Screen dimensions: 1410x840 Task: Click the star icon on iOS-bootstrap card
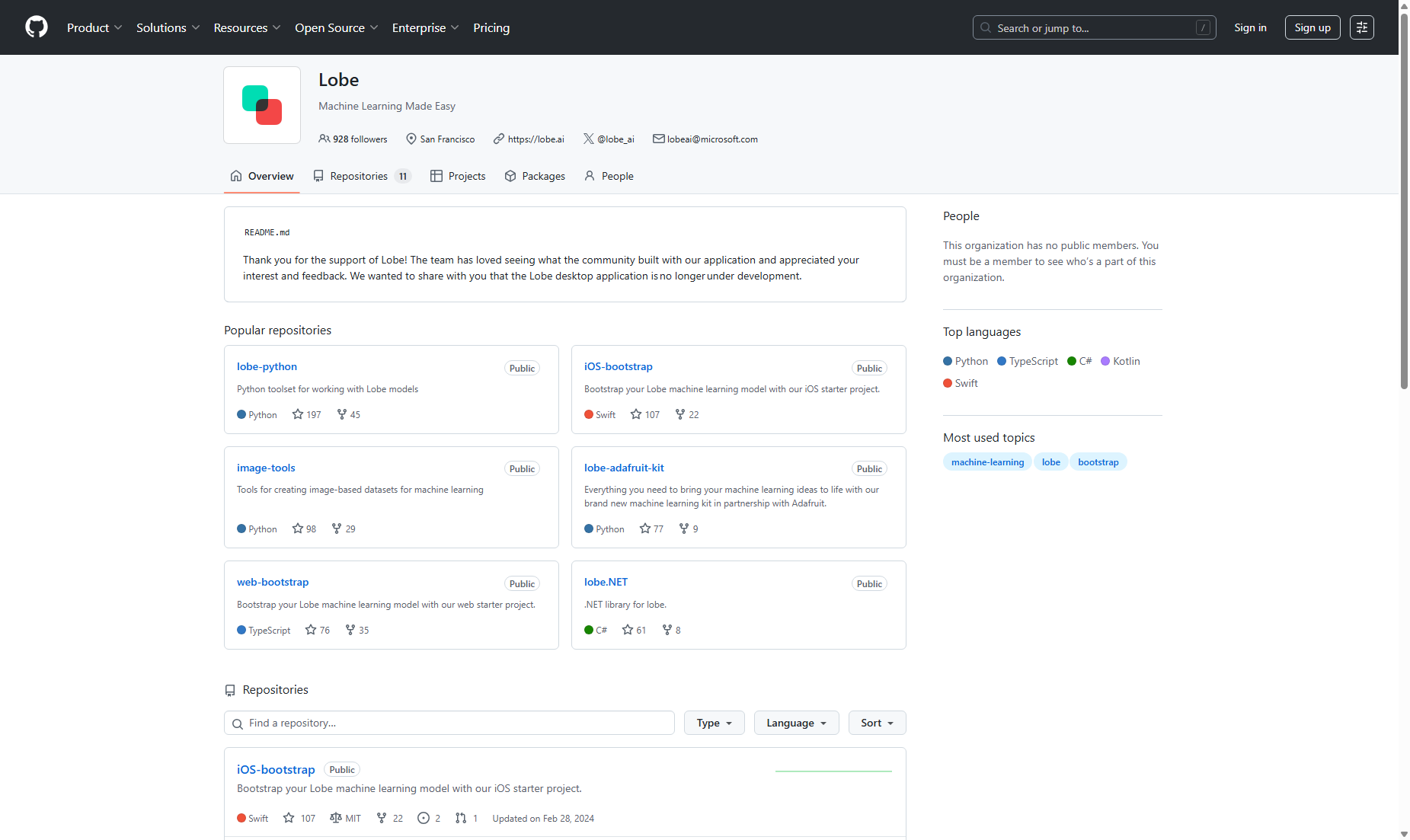636,414
